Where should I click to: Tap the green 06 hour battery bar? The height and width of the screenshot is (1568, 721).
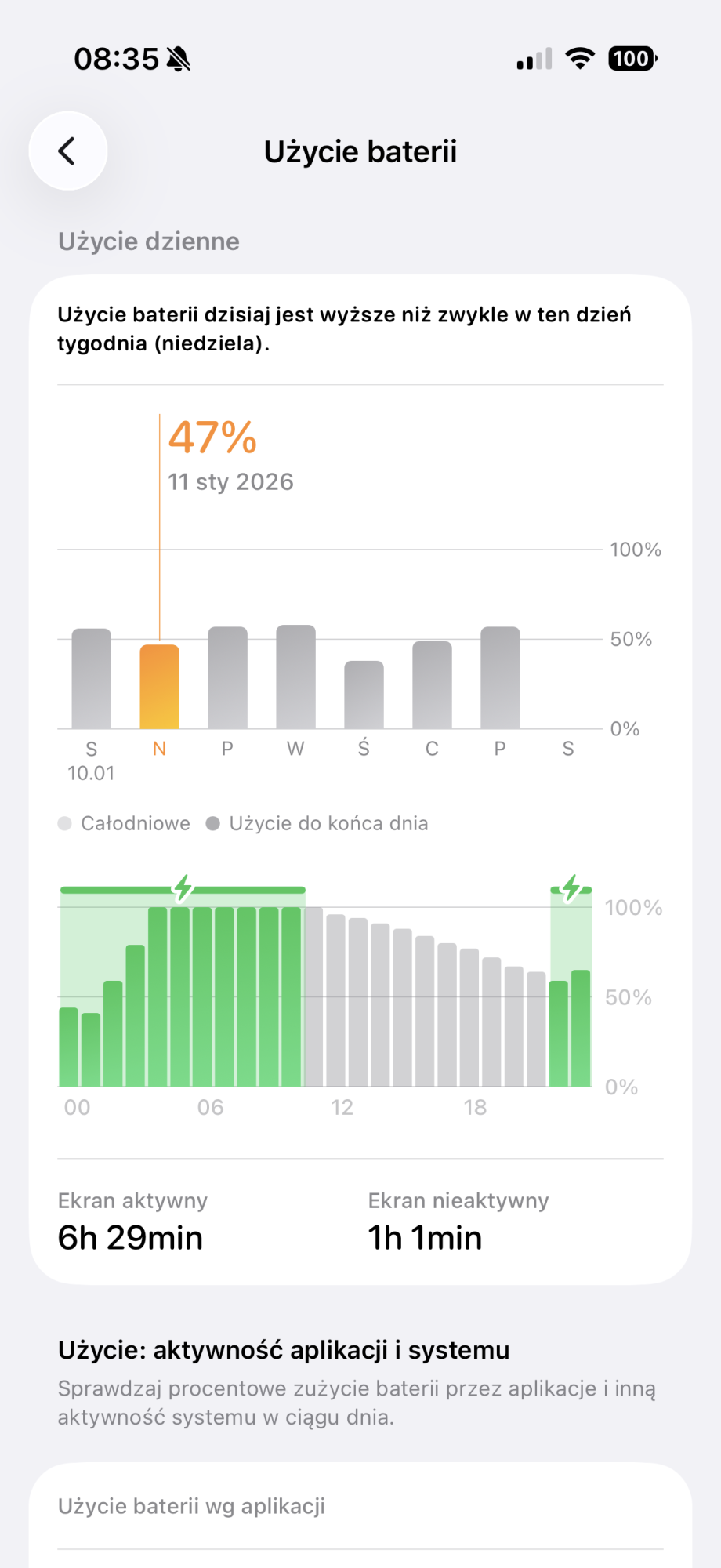coord(203,997)
